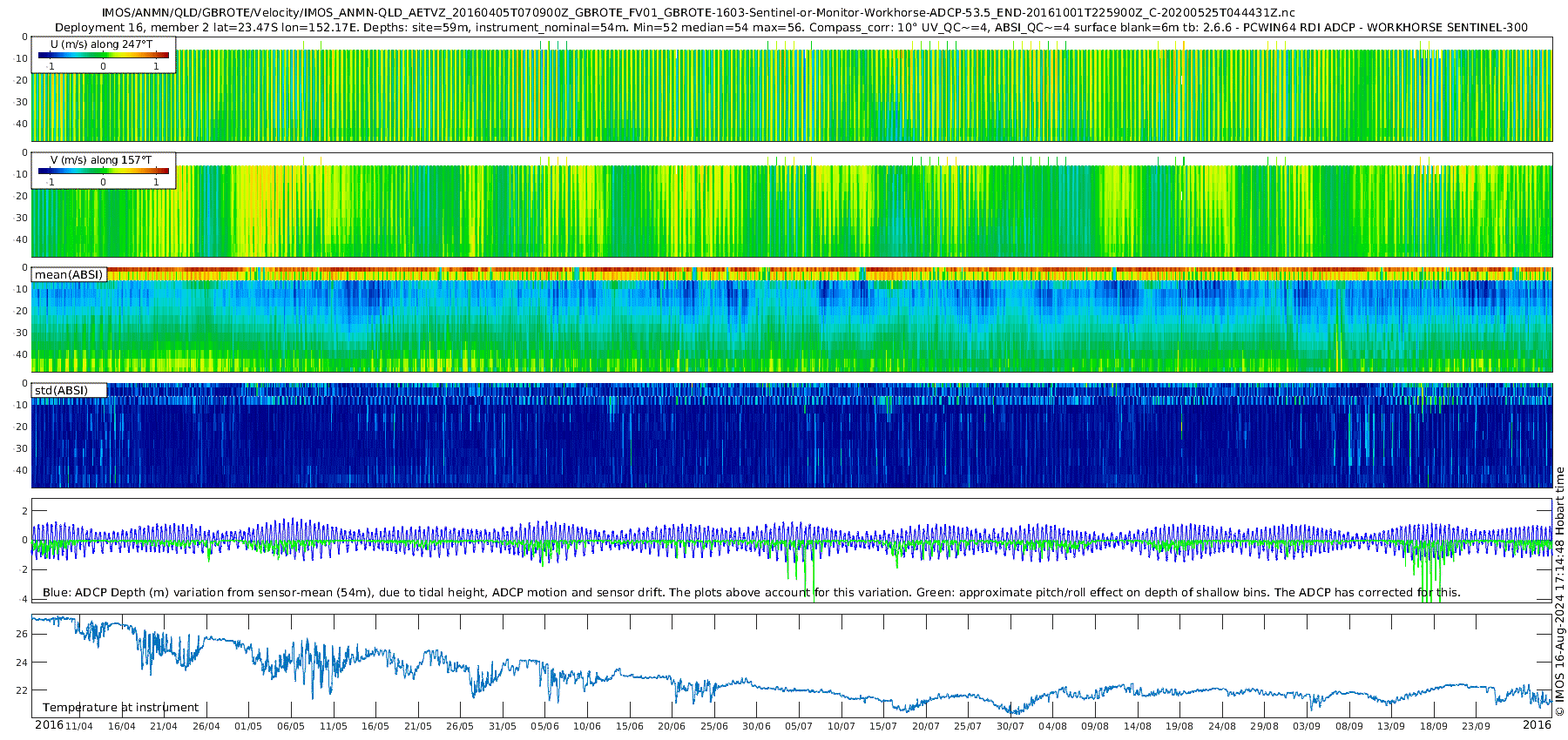Click the deployment metadata subtitle line
The height and width of the screenshot is (740, 1568).
791,27
